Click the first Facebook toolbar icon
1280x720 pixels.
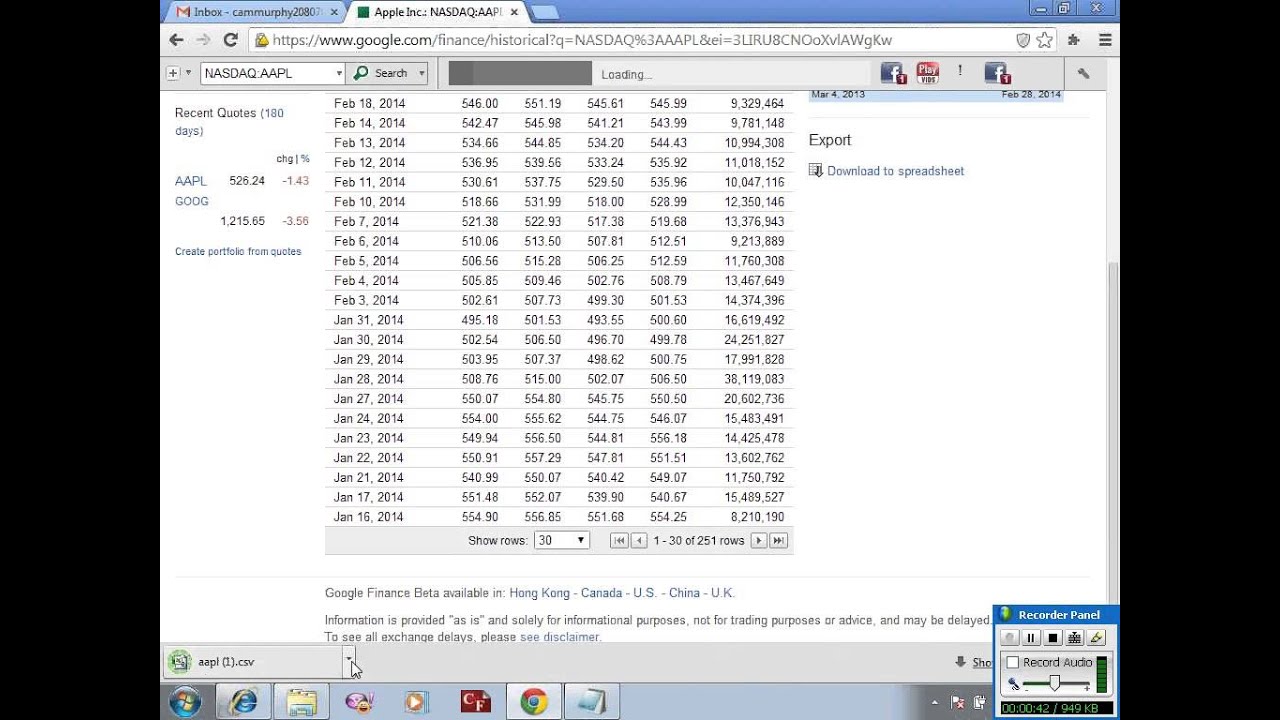point(893,73)
